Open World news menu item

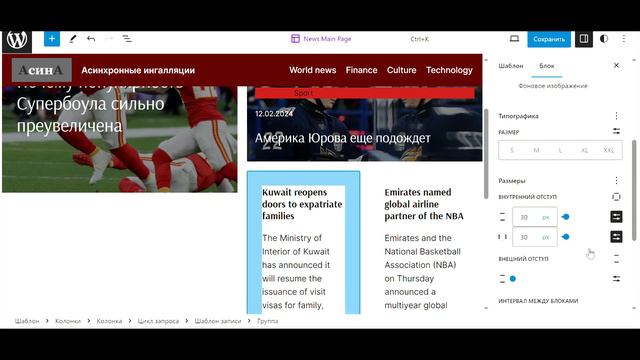(313, 70)
